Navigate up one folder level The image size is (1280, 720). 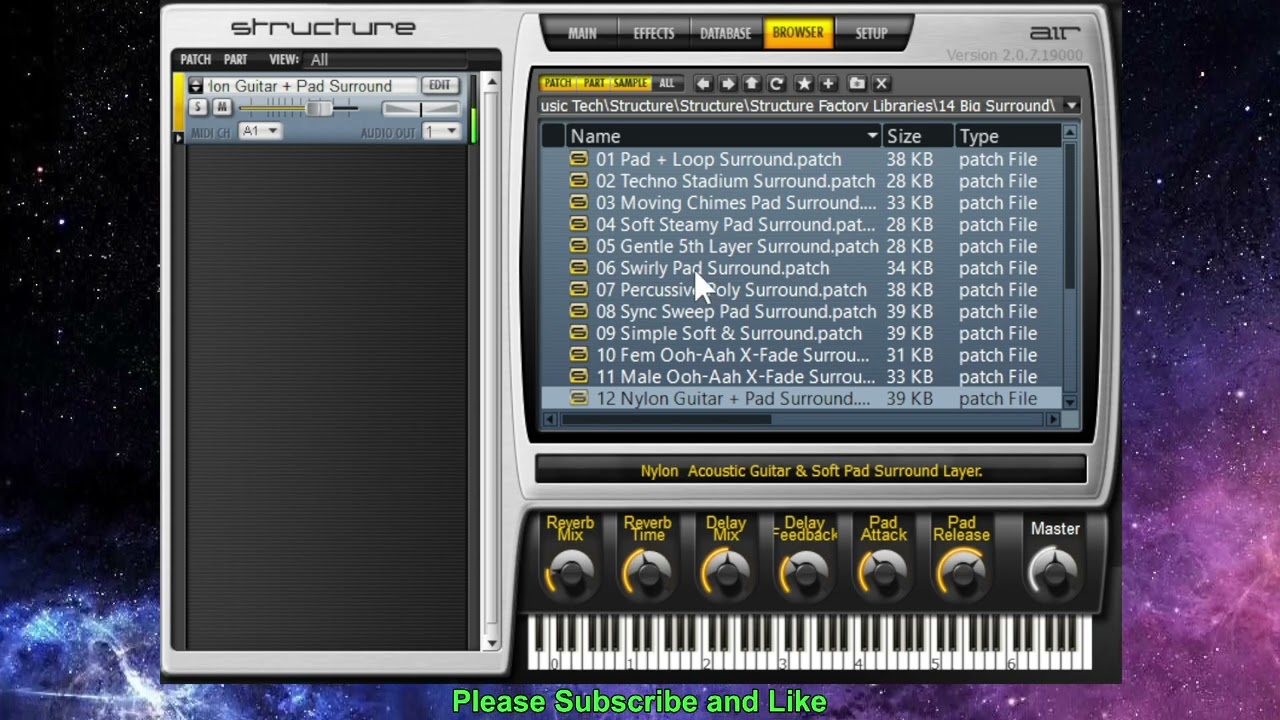pos(752,84)
